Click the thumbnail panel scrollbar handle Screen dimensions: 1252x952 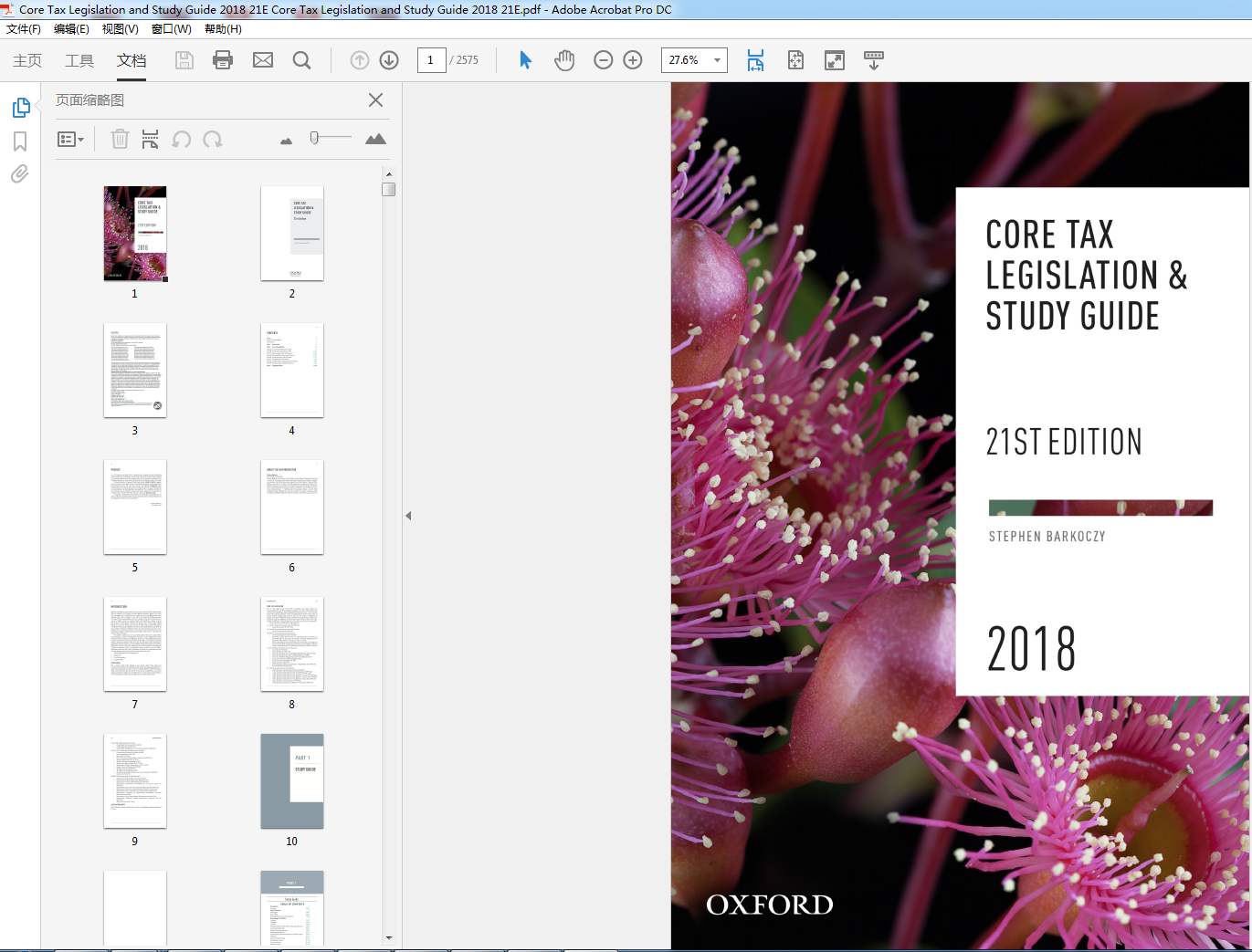(389, 189)
